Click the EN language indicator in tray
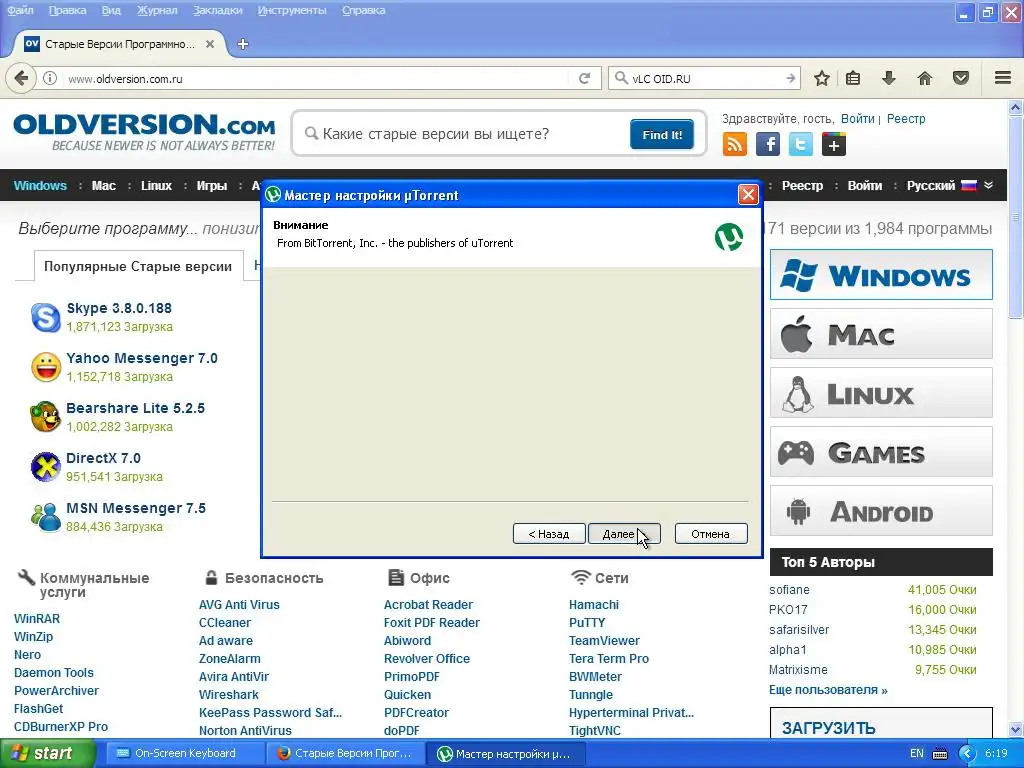1024x768 pixels. [x=917, y=754]
